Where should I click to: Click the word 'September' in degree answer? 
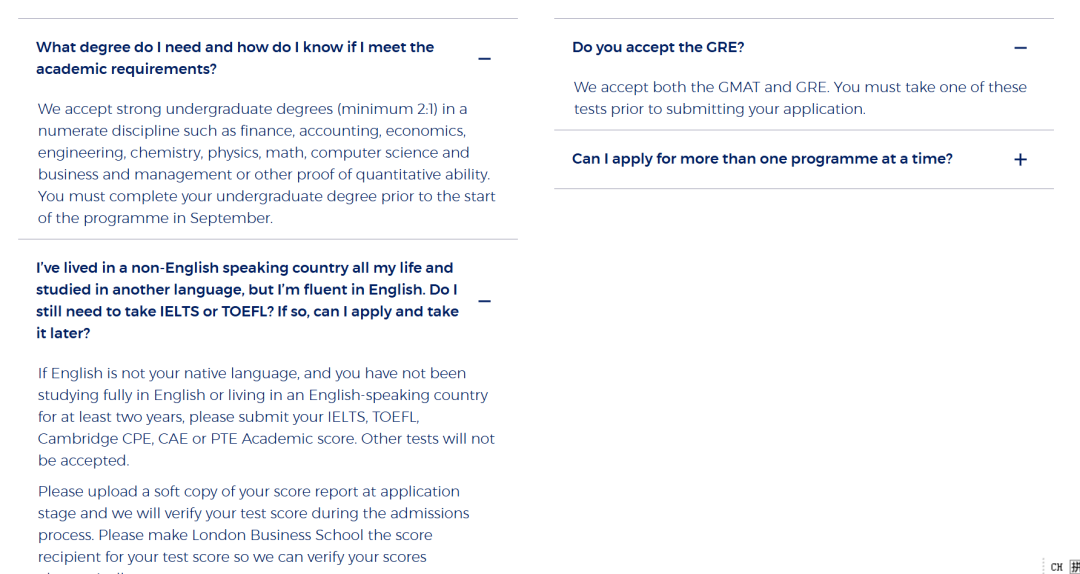[230, 218]
